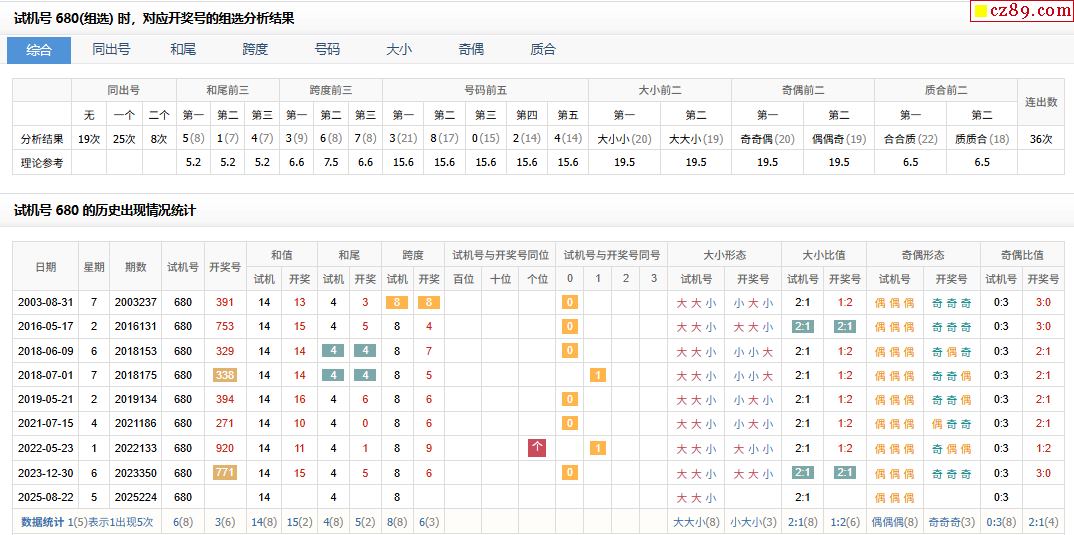Click teal 2:1 试机号 badge in 2016-05-17 row
This screenshot has width=1074, height=535.
(802, 326)
